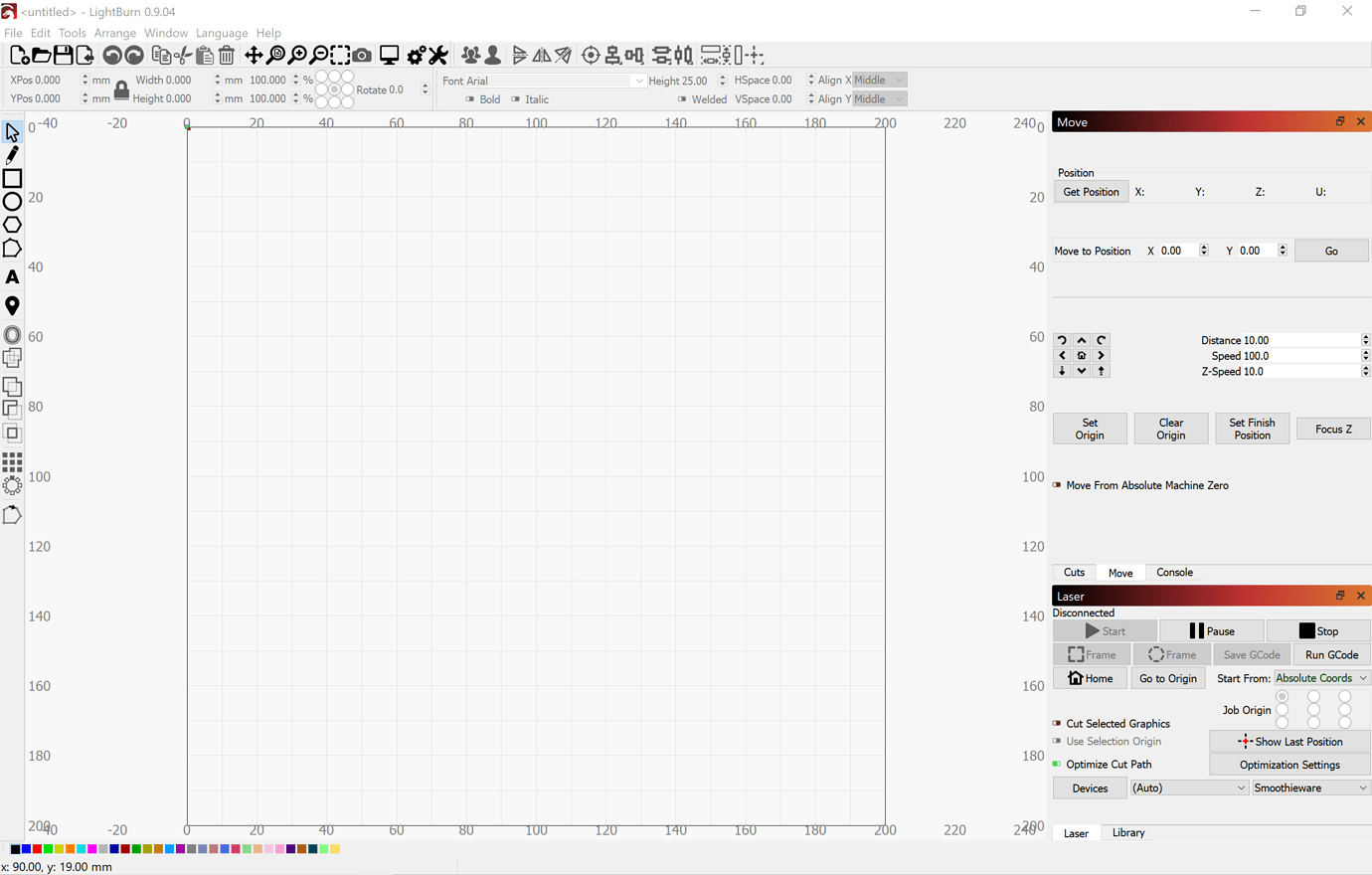Screen dimensions: 1372x875
Task: Switch to the Cuts tab
Action: pos(1074,573)
